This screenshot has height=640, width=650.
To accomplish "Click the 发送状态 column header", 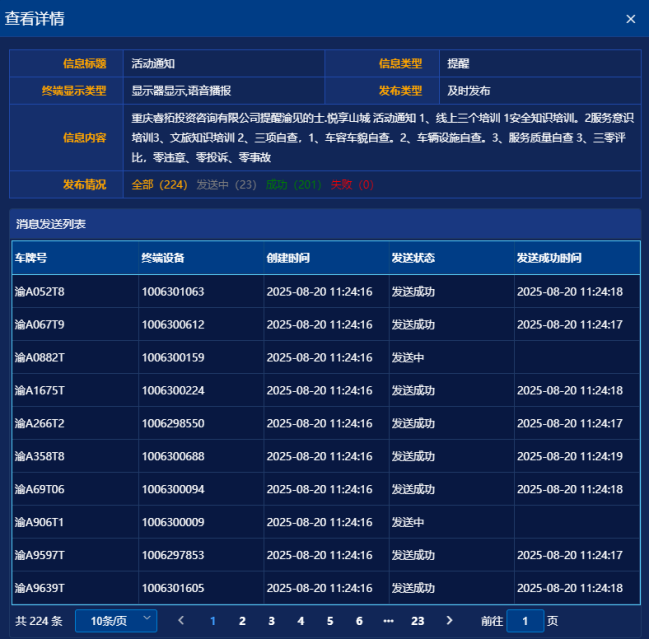I will pos(413,258).
